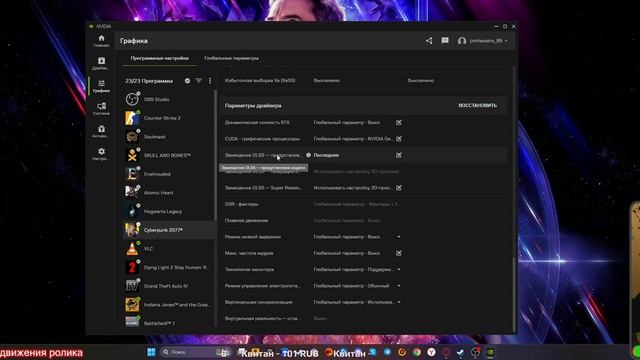Open the Home page in the sidebar
Viewport: 640px width, 360px height.
[x=101, y=41]
